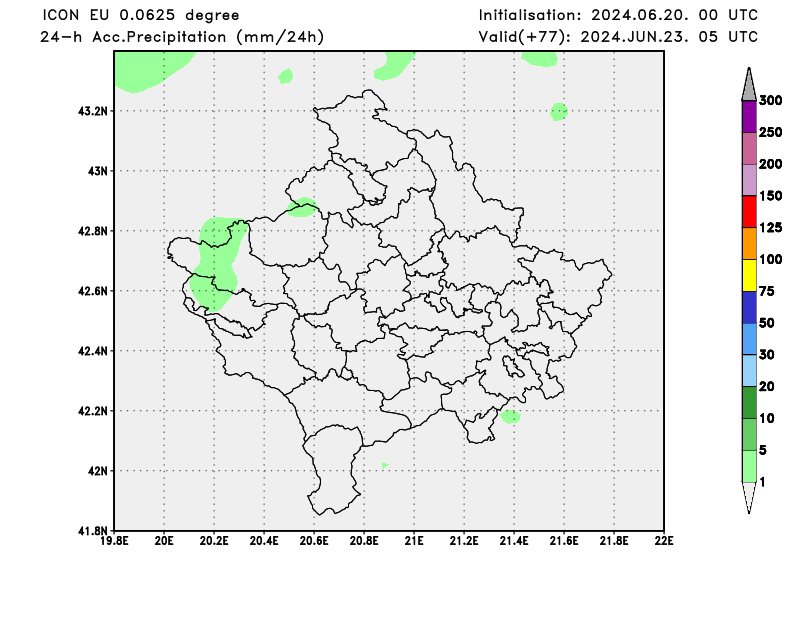Screen dimensions: 800x618
Task: Click the 42.2N latitude label
Action: tap(93, 411)
